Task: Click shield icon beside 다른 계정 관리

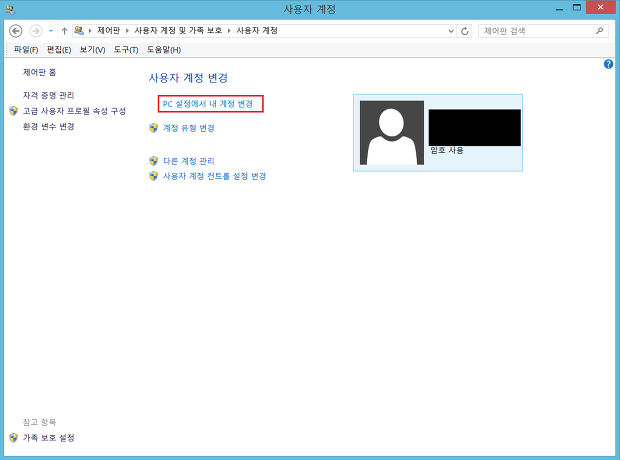Action: (x=154, y=161)
